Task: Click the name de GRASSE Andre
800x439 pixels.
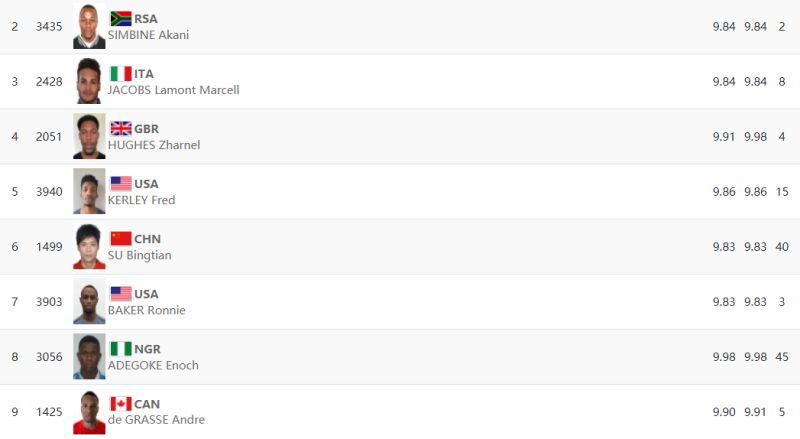Action: click(156, 420)
